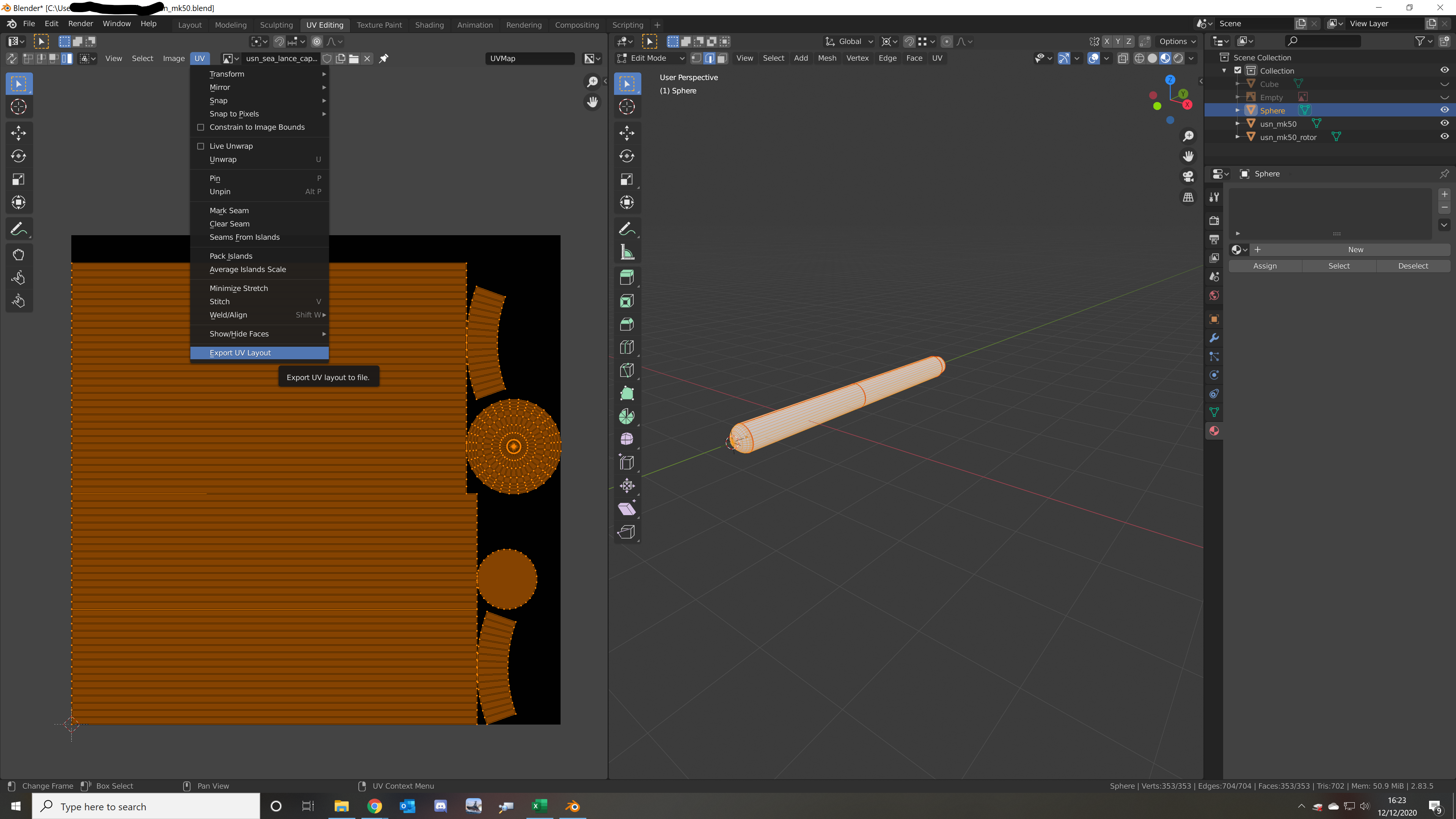Open the Global transform orientation dropdown
1456x819 pixels.
coord(850,41)
